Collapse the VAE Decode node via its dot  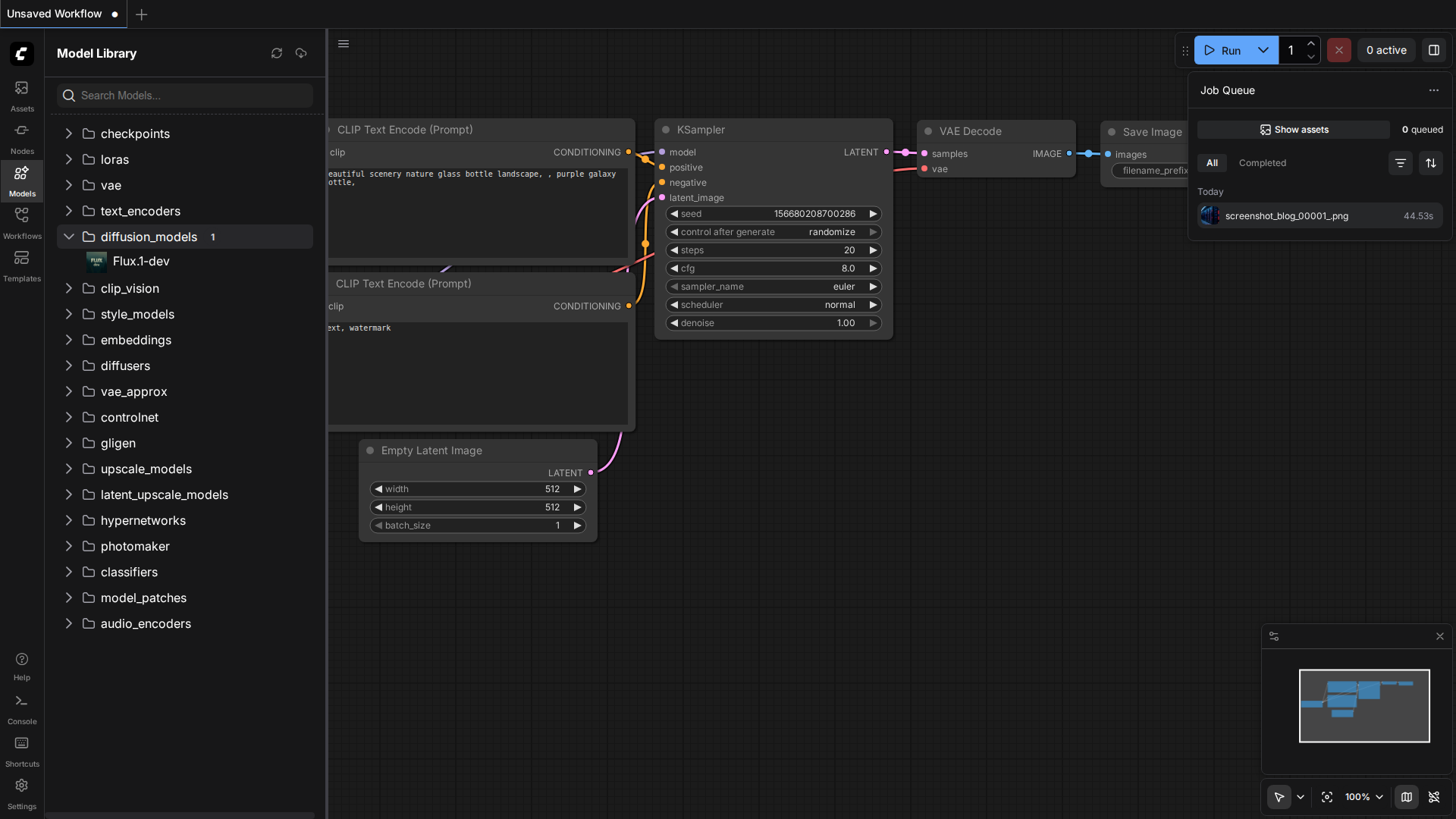(928, 131)
